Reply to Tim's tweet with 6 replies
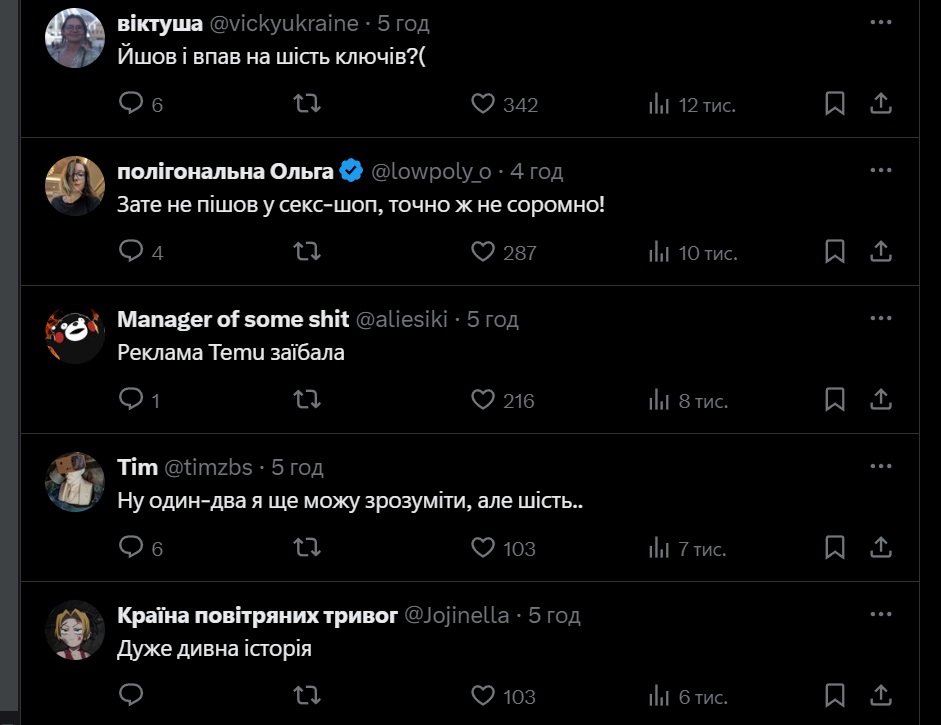Image resolution: width=941 pixels, height=725 pixels. [x=131, y=547]
